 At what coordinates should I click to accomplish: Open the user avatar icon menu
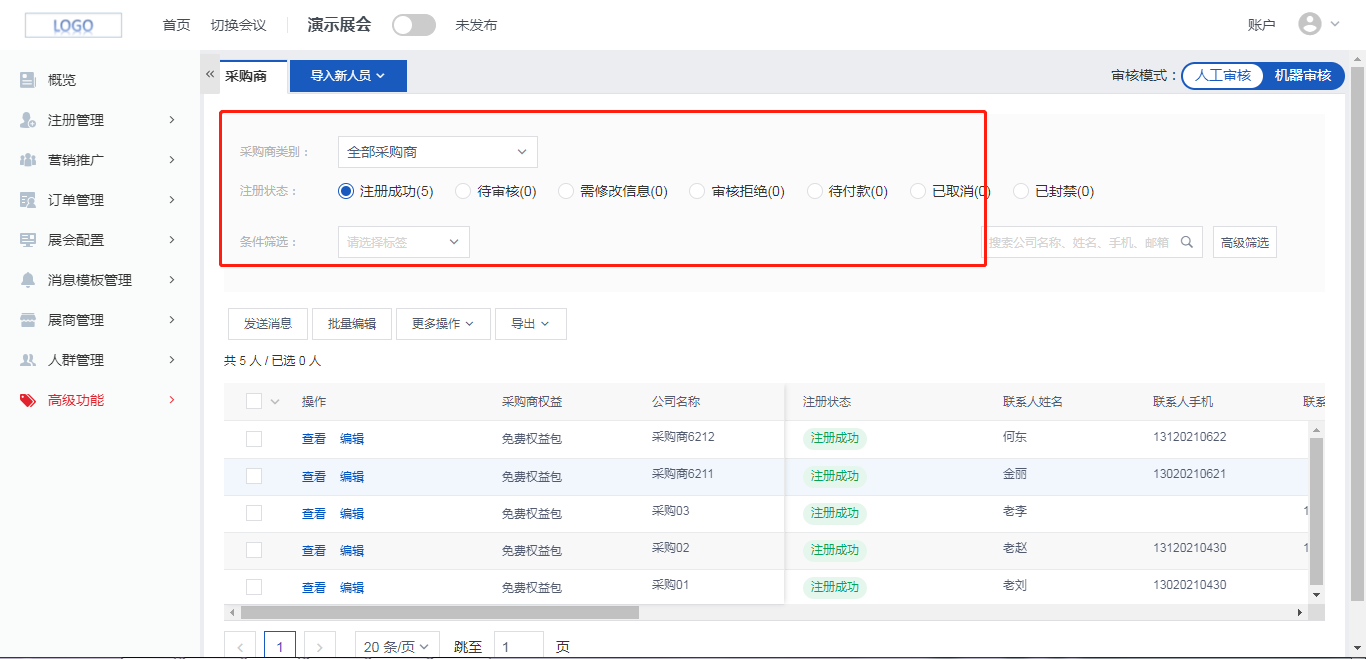(1309, 24)
